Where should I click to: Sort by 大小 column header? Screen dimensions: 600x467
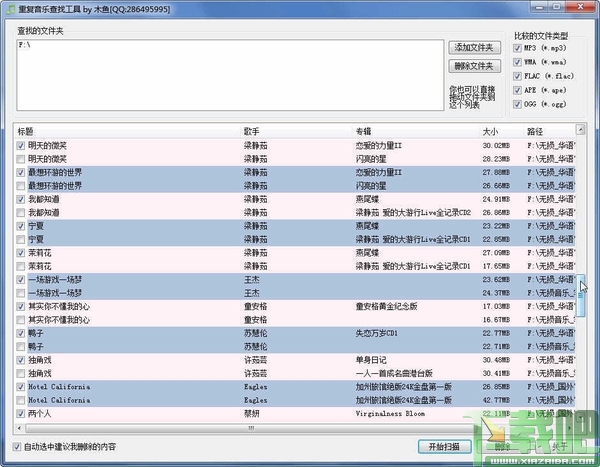(501, 131)
